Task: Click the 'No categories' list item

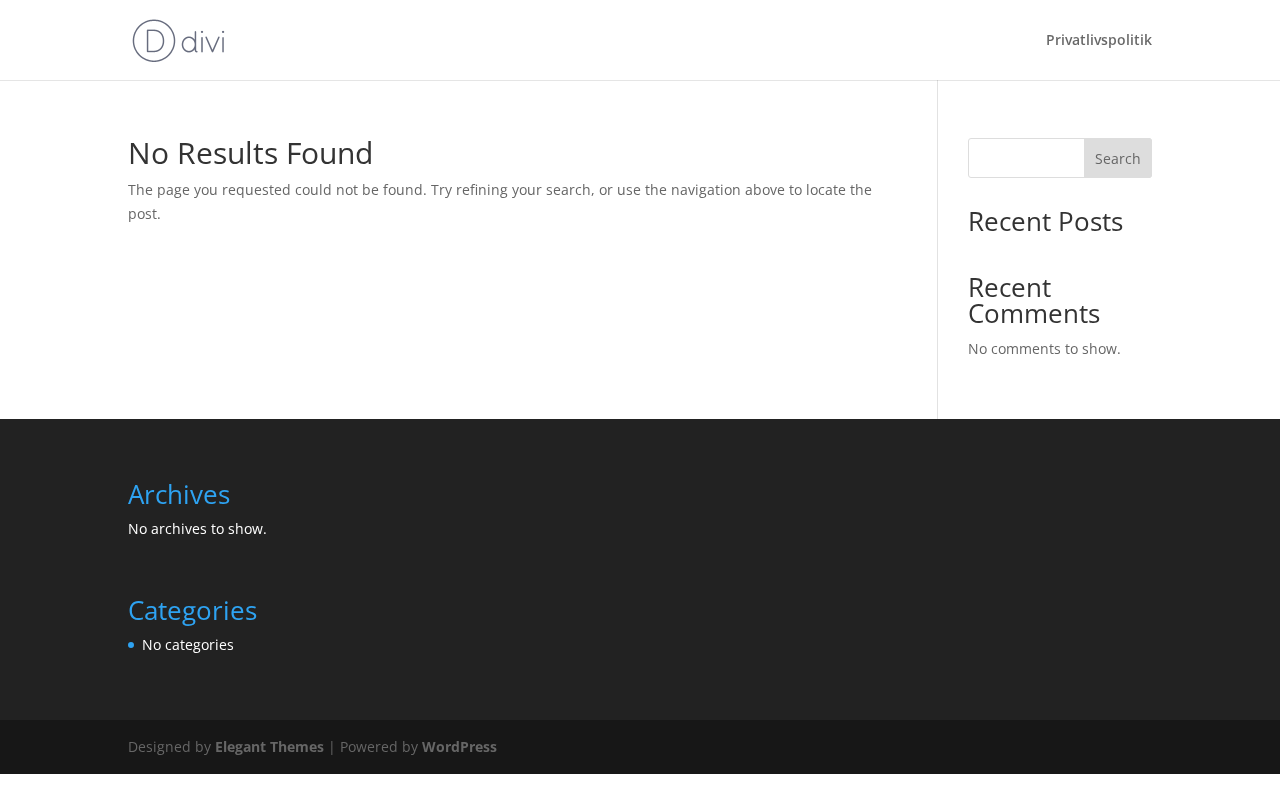Action: click(x=188, y=645)
